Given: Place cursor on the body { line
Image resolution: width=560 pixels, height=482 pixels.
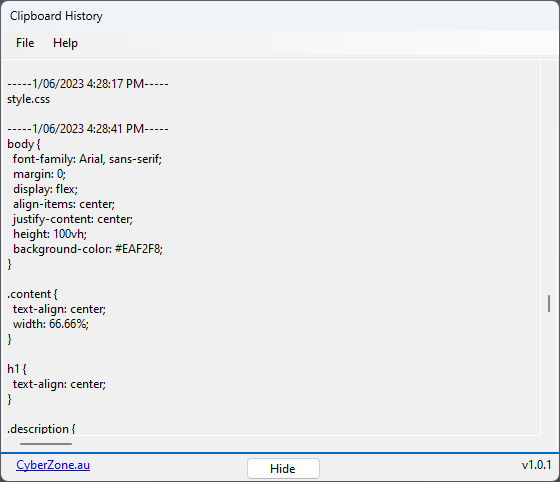Looking at the screenshot, I should [24, 144].
